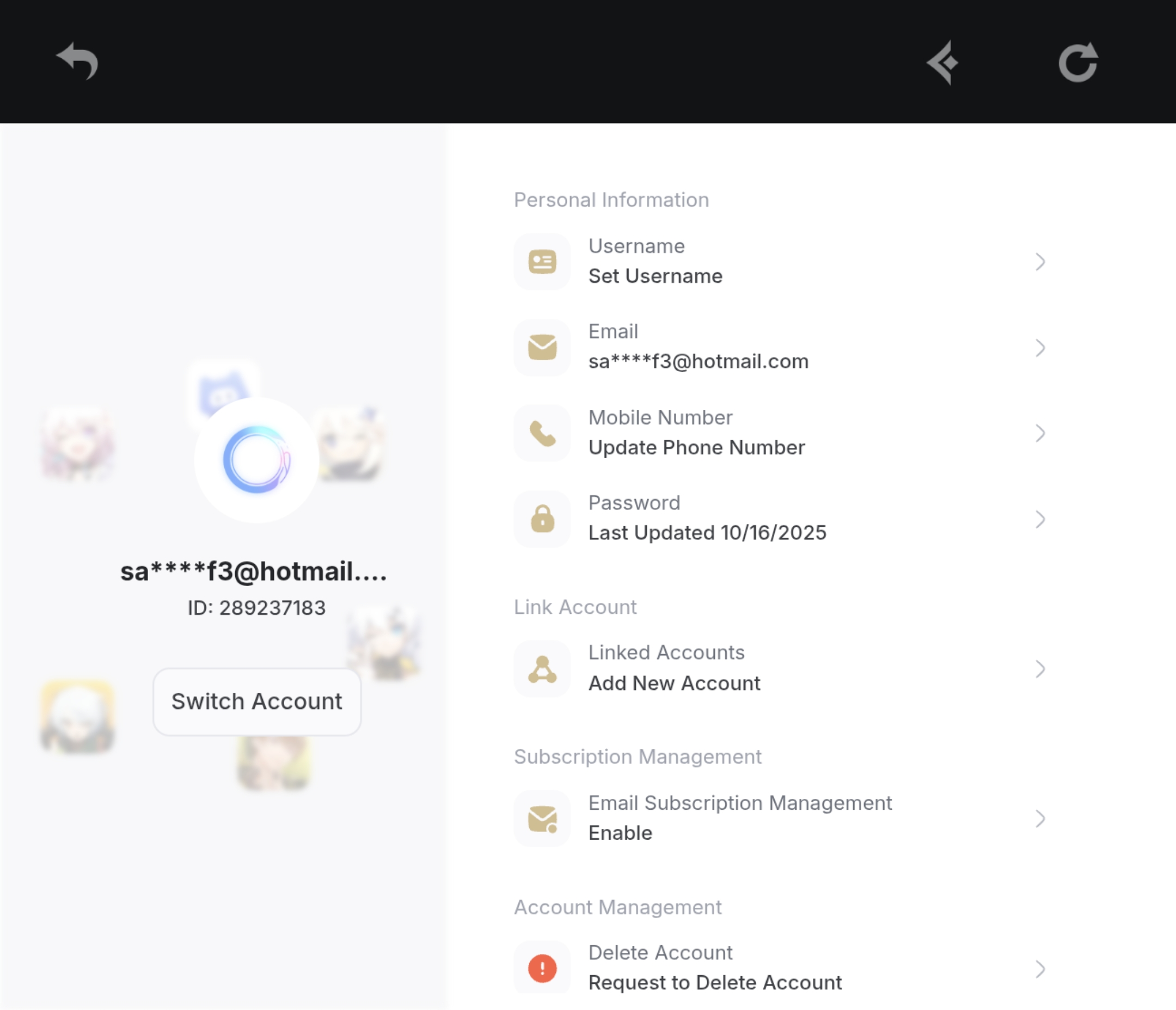Click the Switch Account button
This screenshot has width=1176, height=1010.
click(257, 702)
